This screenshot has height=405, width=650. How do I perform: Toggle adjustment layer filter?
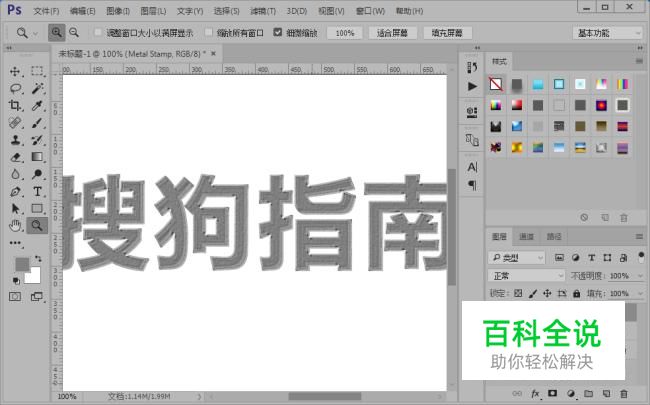pos(575,258)
